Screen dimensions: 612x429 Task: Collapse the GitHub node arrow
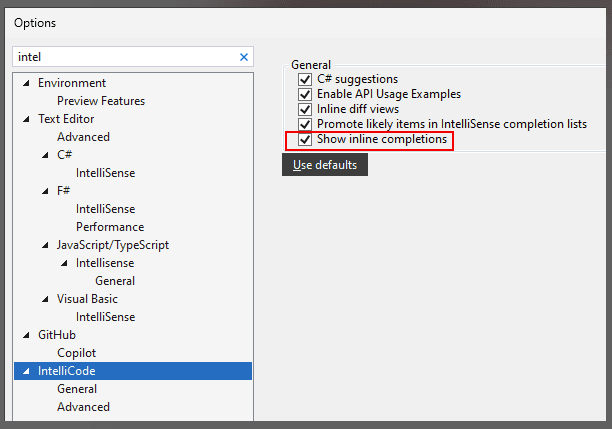(x=26, y=335)
